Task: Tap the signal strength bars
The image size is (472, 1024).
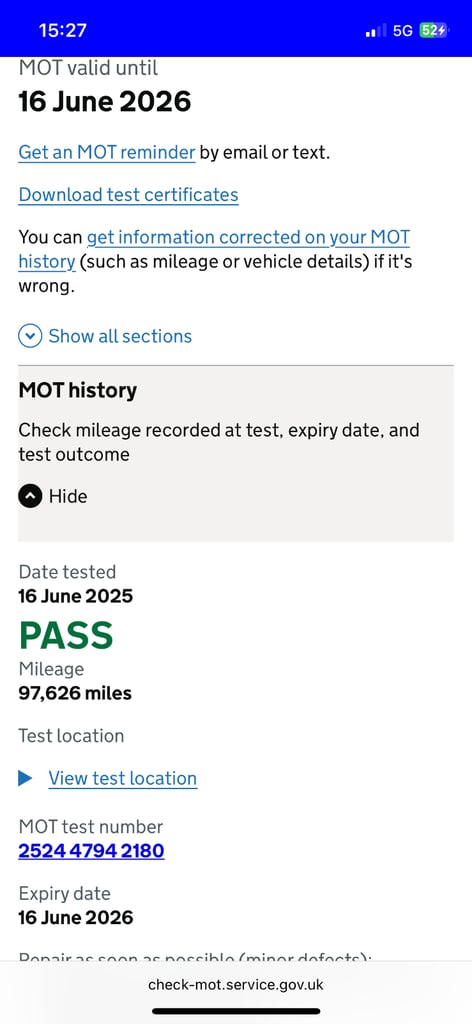Action: tap(375, 30)
